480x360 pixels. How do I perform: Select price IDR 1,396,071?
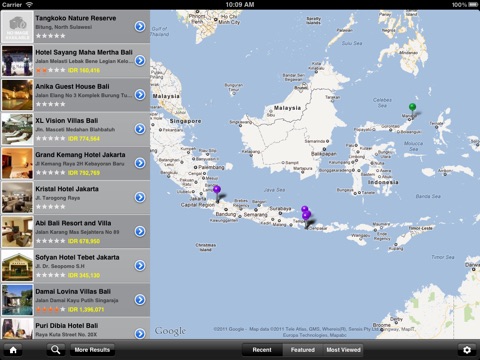(86, 310)
